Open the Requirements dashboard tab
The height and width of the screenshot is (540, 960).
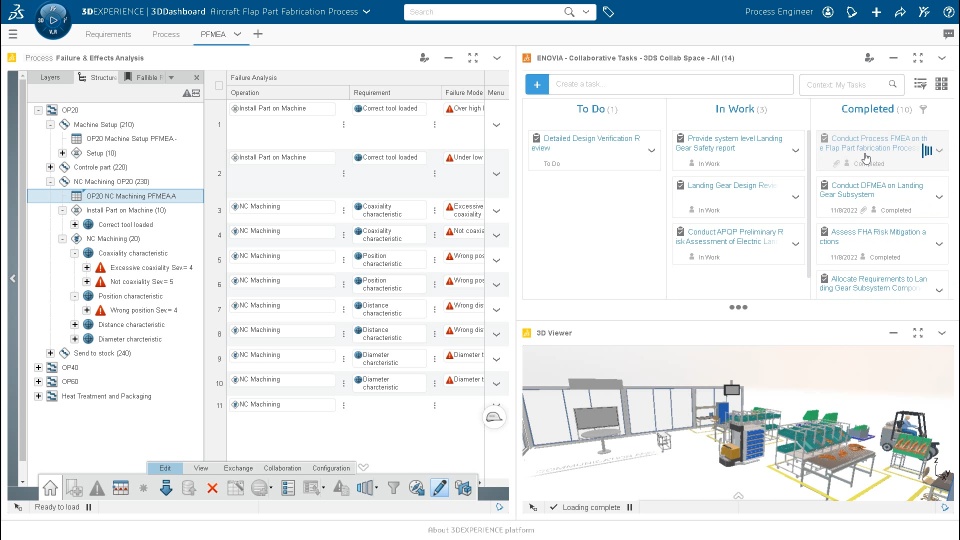pos(108,34)
